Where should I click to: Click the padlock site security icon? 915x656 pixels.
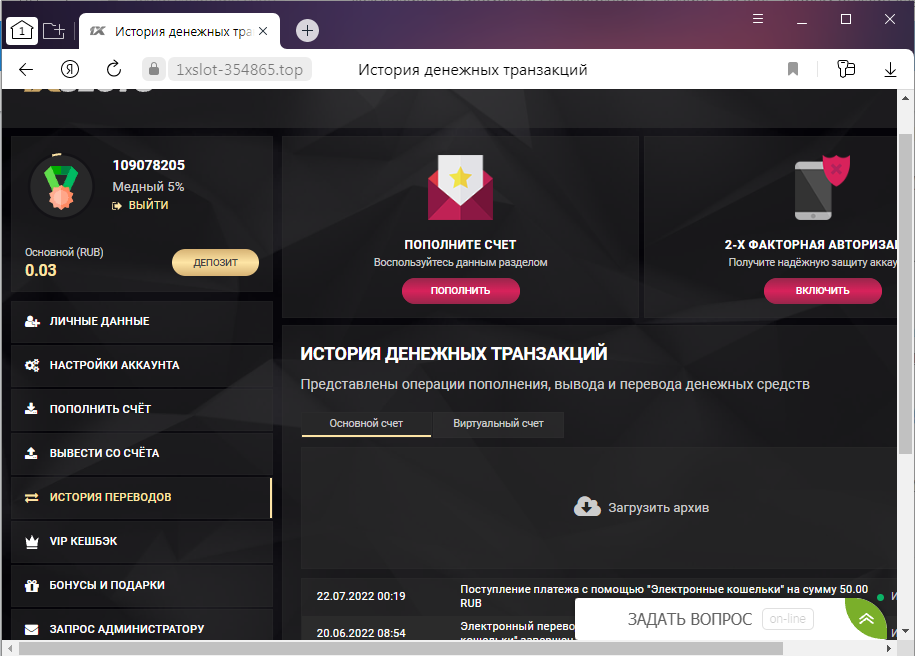[x=153, y=69]
